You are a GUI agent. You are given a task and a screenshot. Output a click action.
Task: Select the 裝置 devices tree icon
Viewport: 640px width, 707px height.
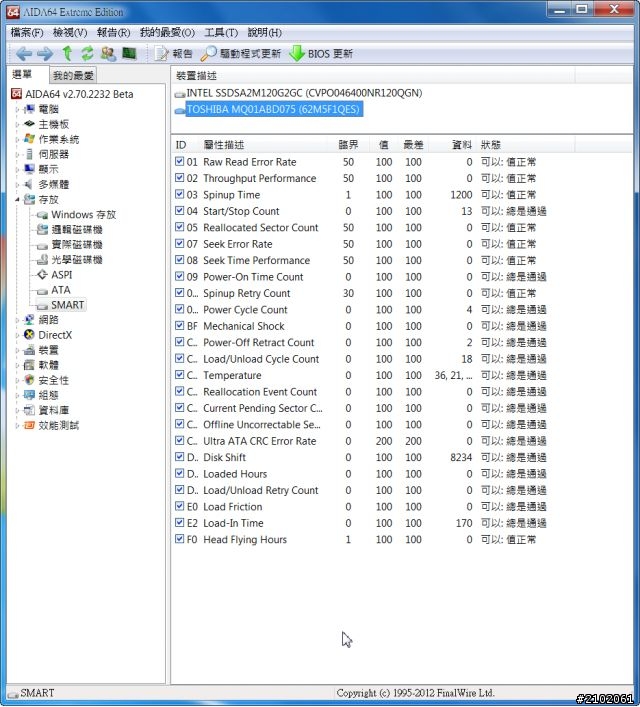29,350
